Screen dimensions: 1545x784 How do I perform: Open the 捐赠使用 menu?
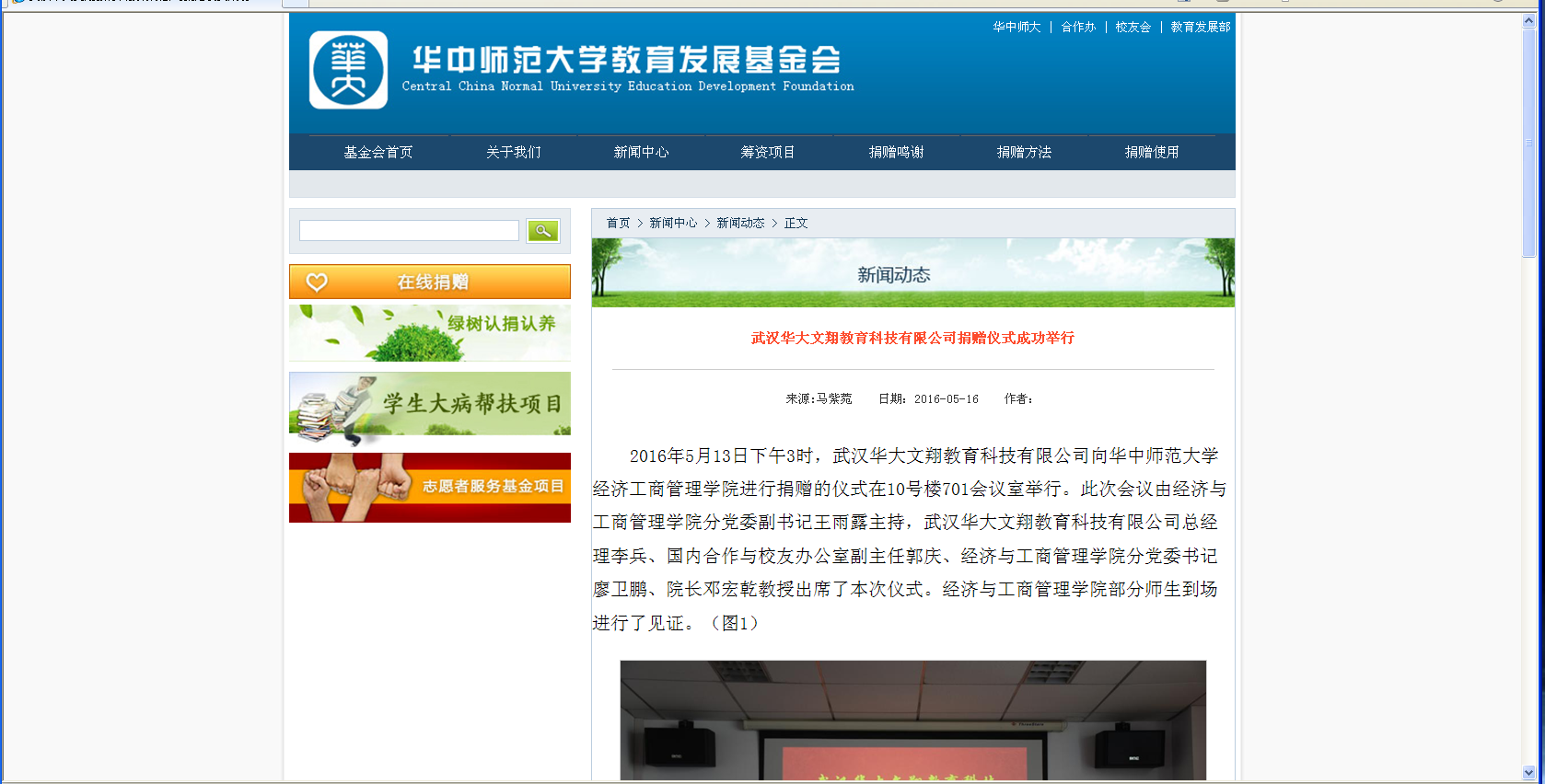pos(1152,153)
